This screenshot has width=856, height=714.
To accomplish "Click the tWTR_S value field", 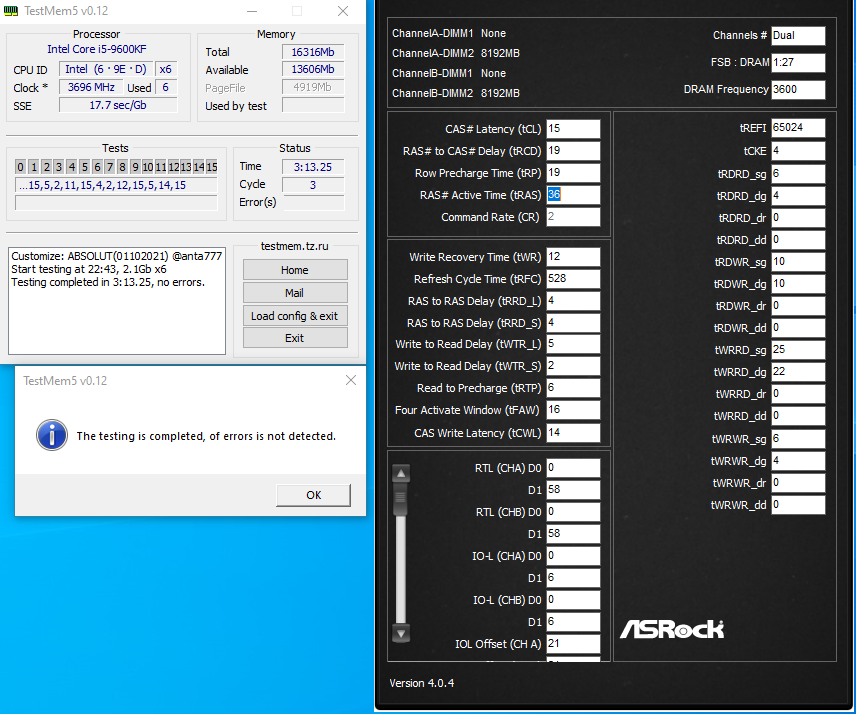I will (x=573, y=366).
